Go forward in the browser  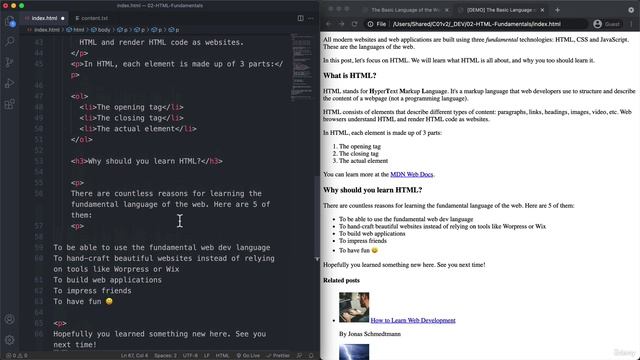[342, 24]
